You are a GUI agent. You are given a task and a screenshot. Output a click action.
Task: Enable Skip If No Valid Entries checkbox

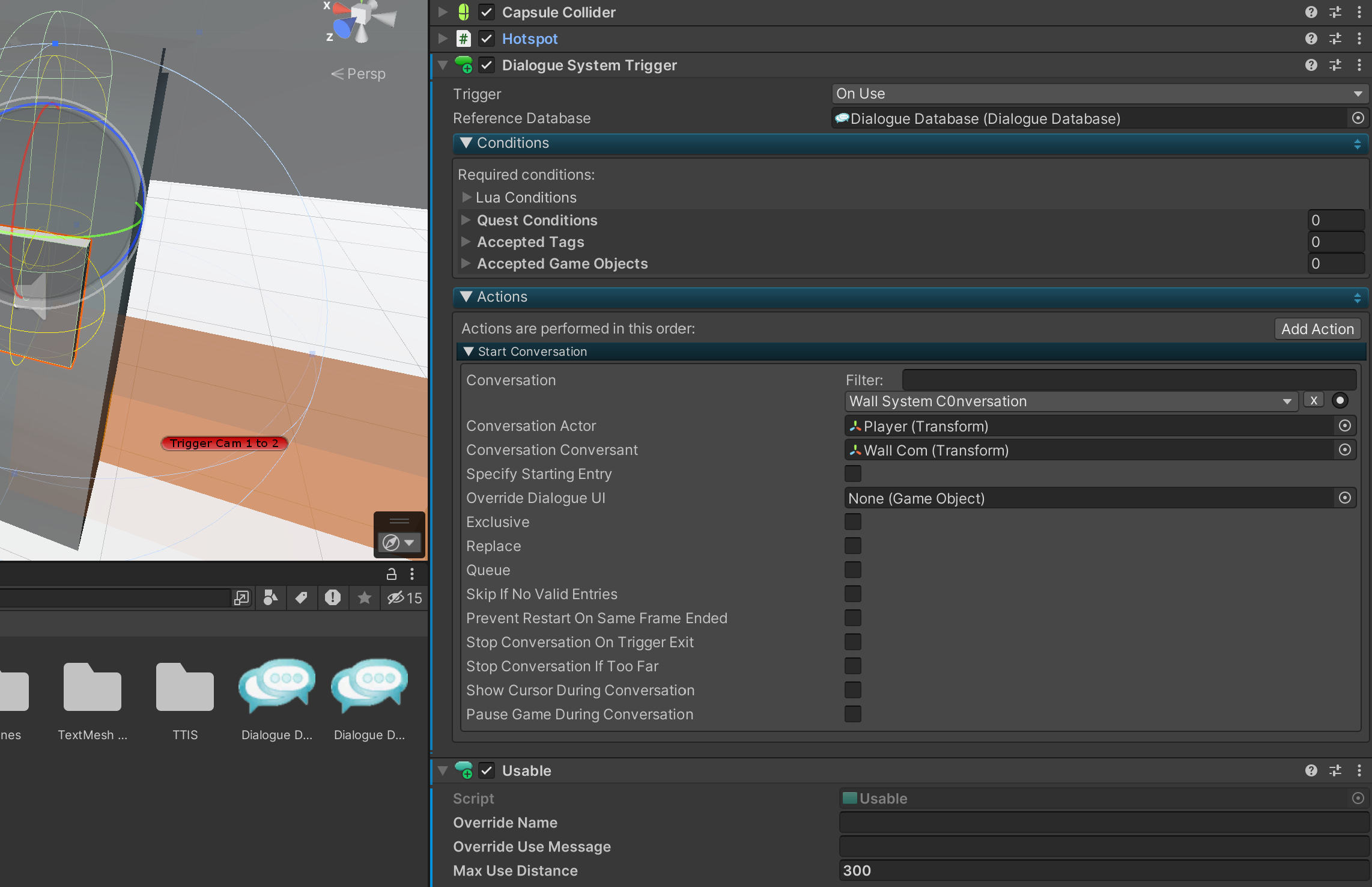[853, 594]
